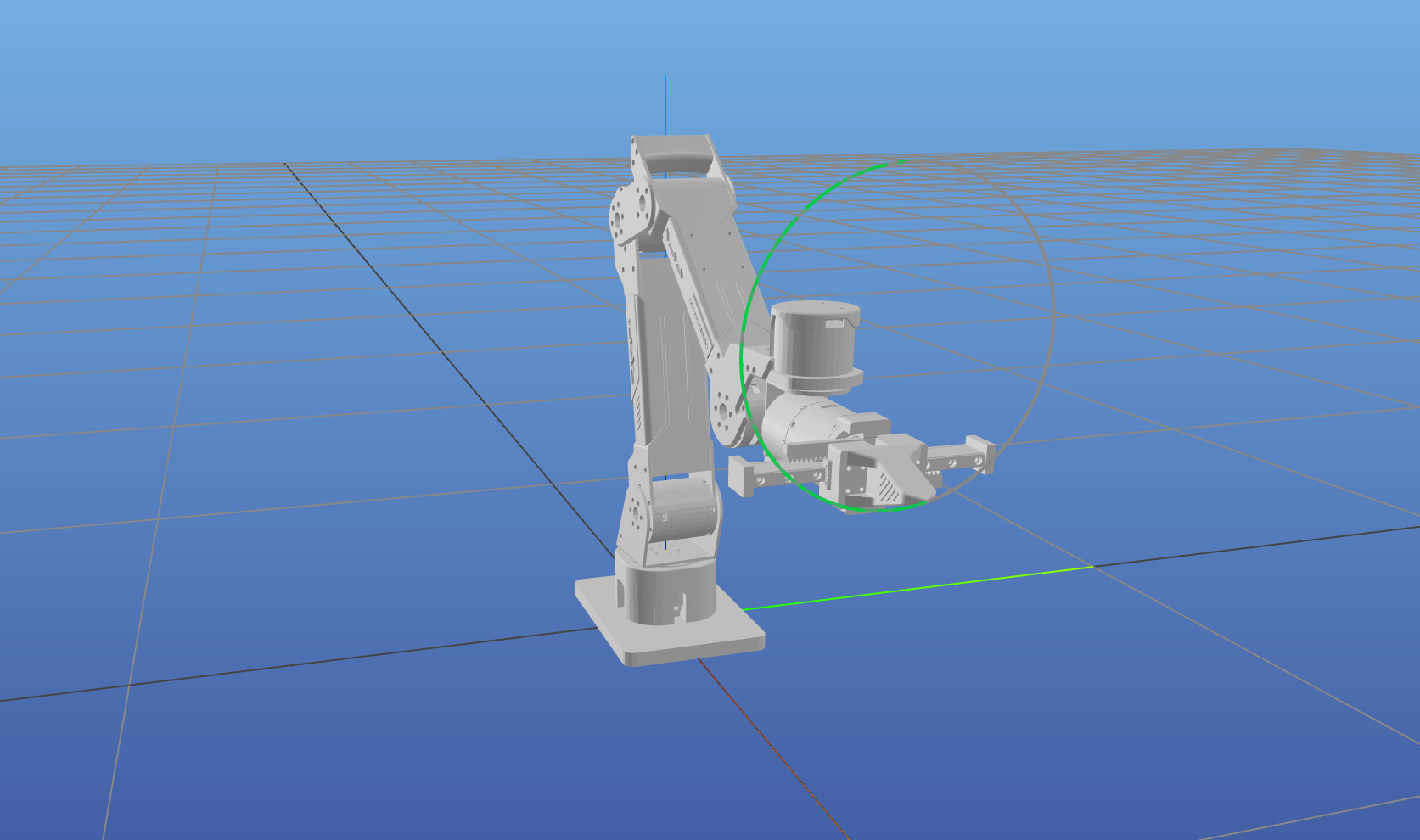Click the left end block of the gripper rail
The image size is (1420, 840).
[740, 476]
